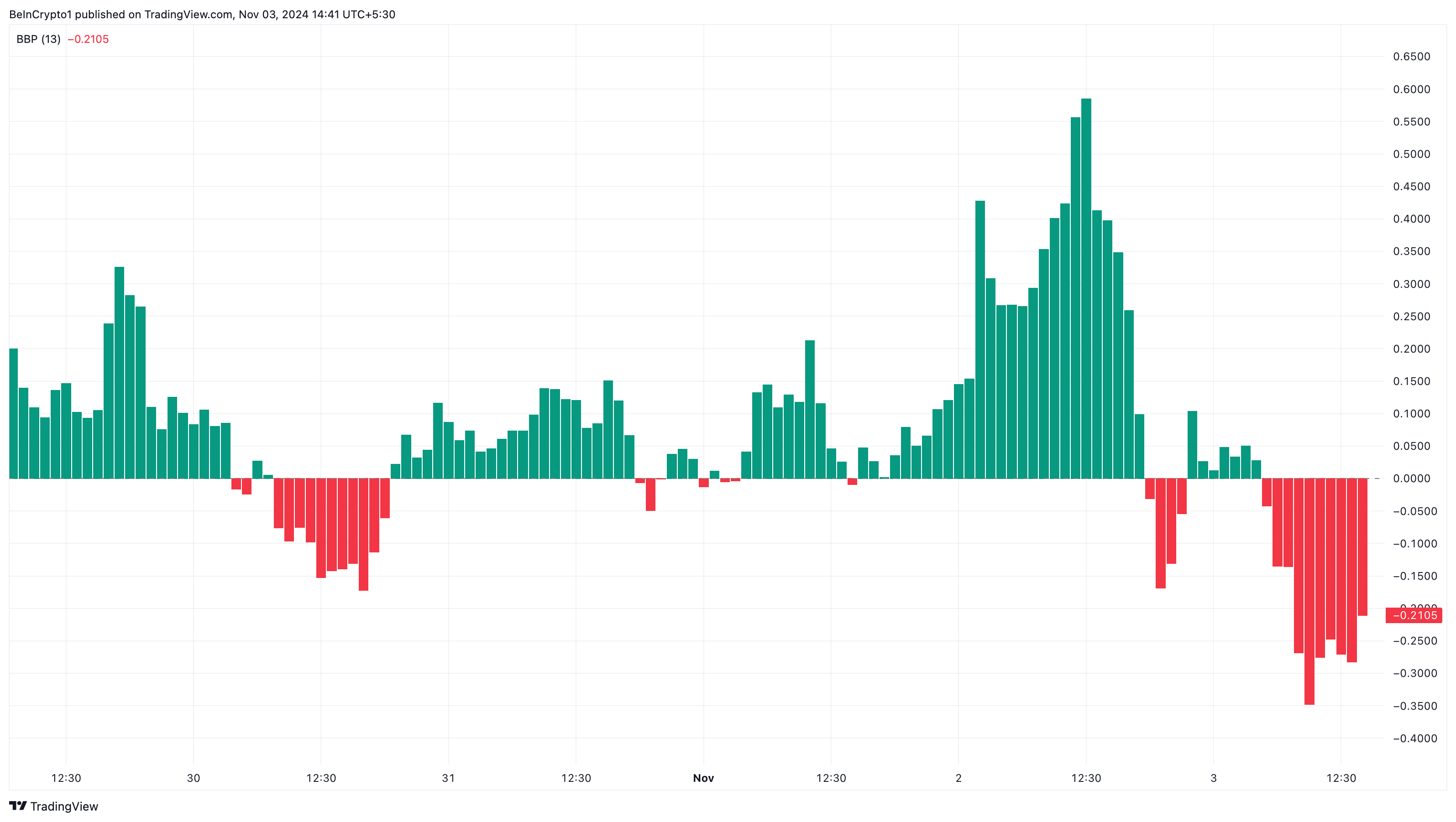Screen dimensions: 1456x822
Task: Click the red -0.2105 indicator value
Action: 88,39
